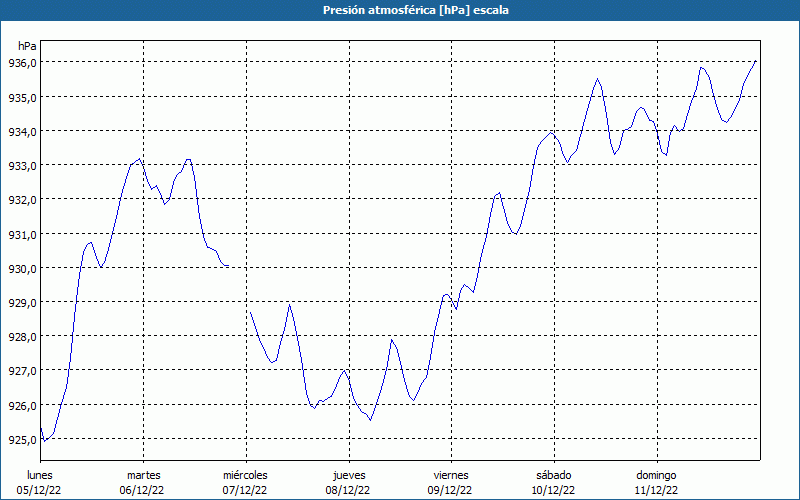800x500 pixels.
Task: Click the 932,0 axis value
Action: click(22, 200)
